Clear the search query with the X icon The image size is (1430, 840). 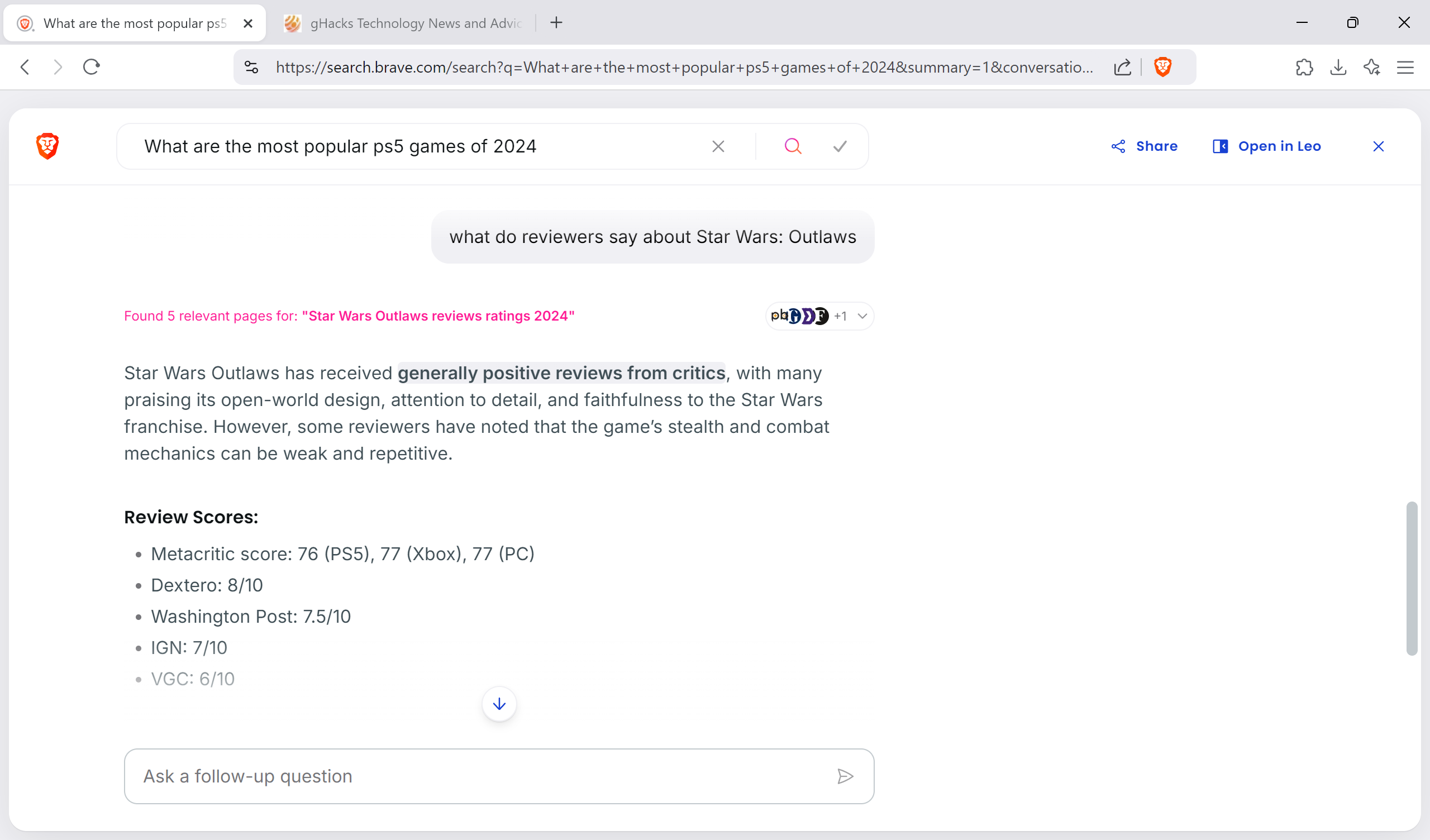point(718,146)
